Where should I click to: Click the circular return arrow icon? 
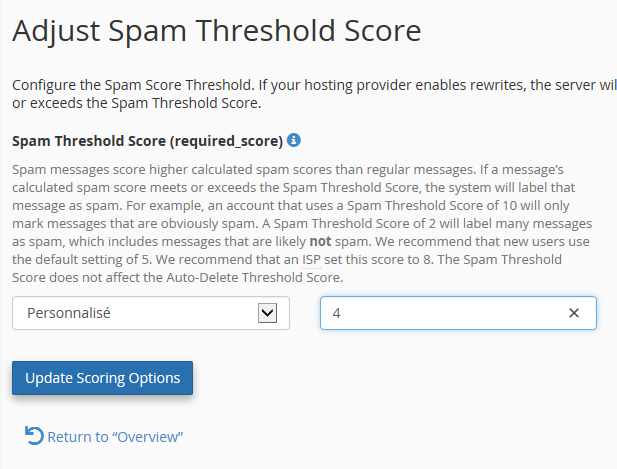[x=34, y=436]
